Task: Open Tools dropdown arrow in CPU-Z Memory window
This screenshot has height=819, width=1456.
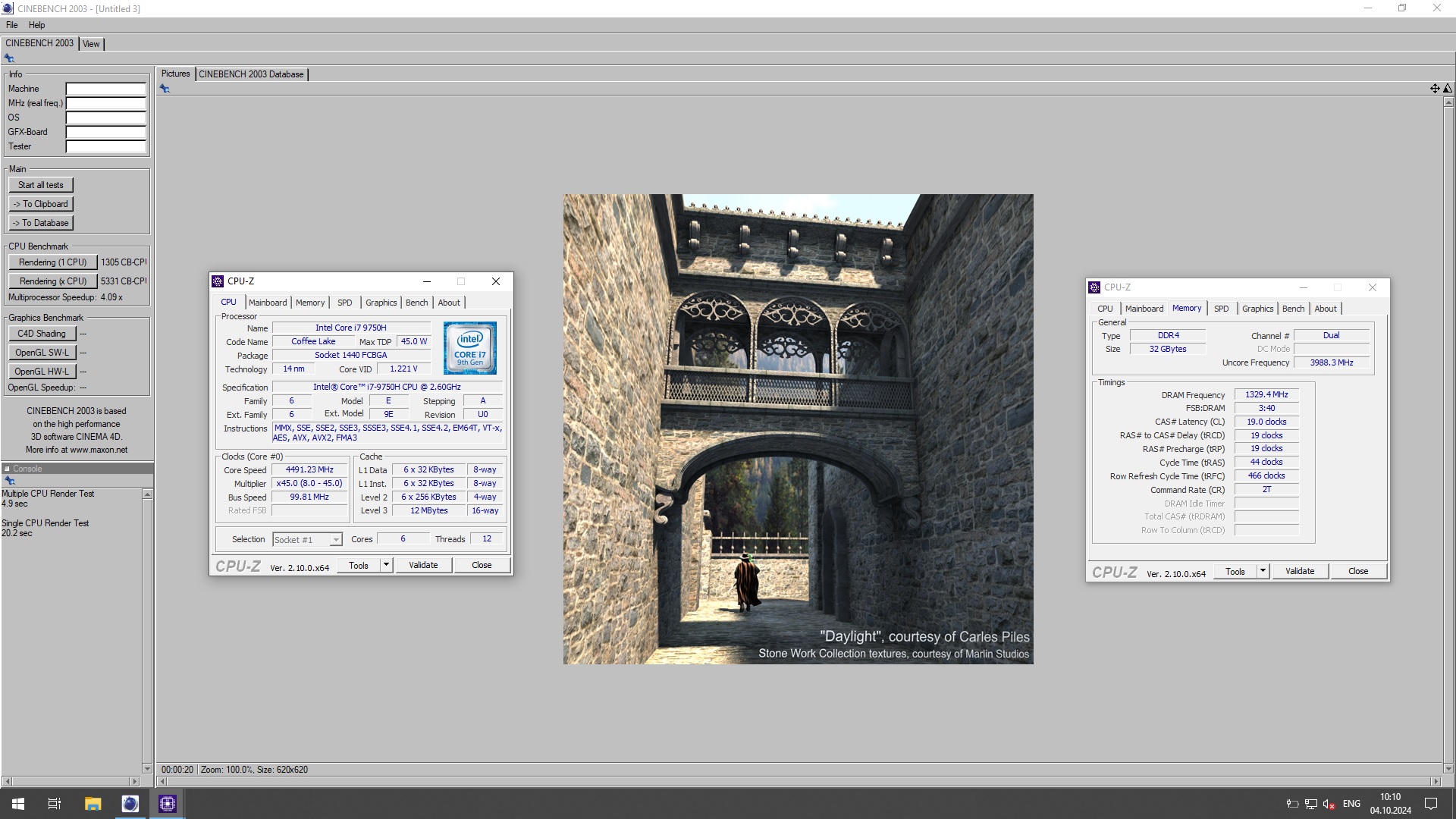Action: point(1263,571)
